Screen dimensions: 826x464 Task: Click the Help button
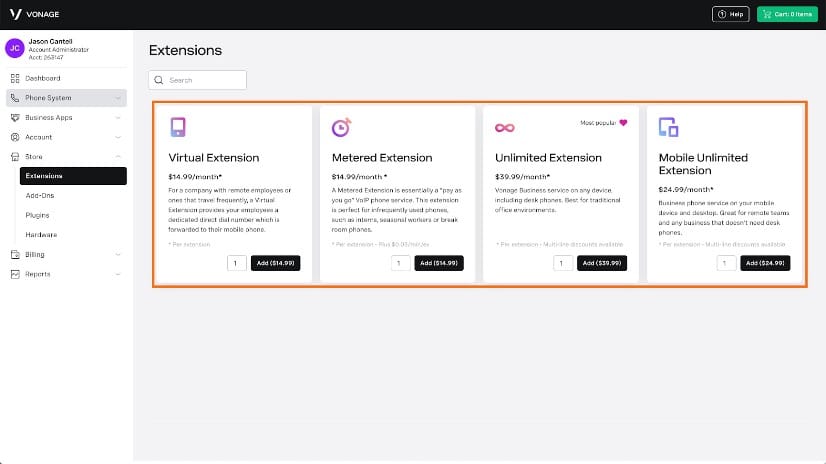(730, 14)
